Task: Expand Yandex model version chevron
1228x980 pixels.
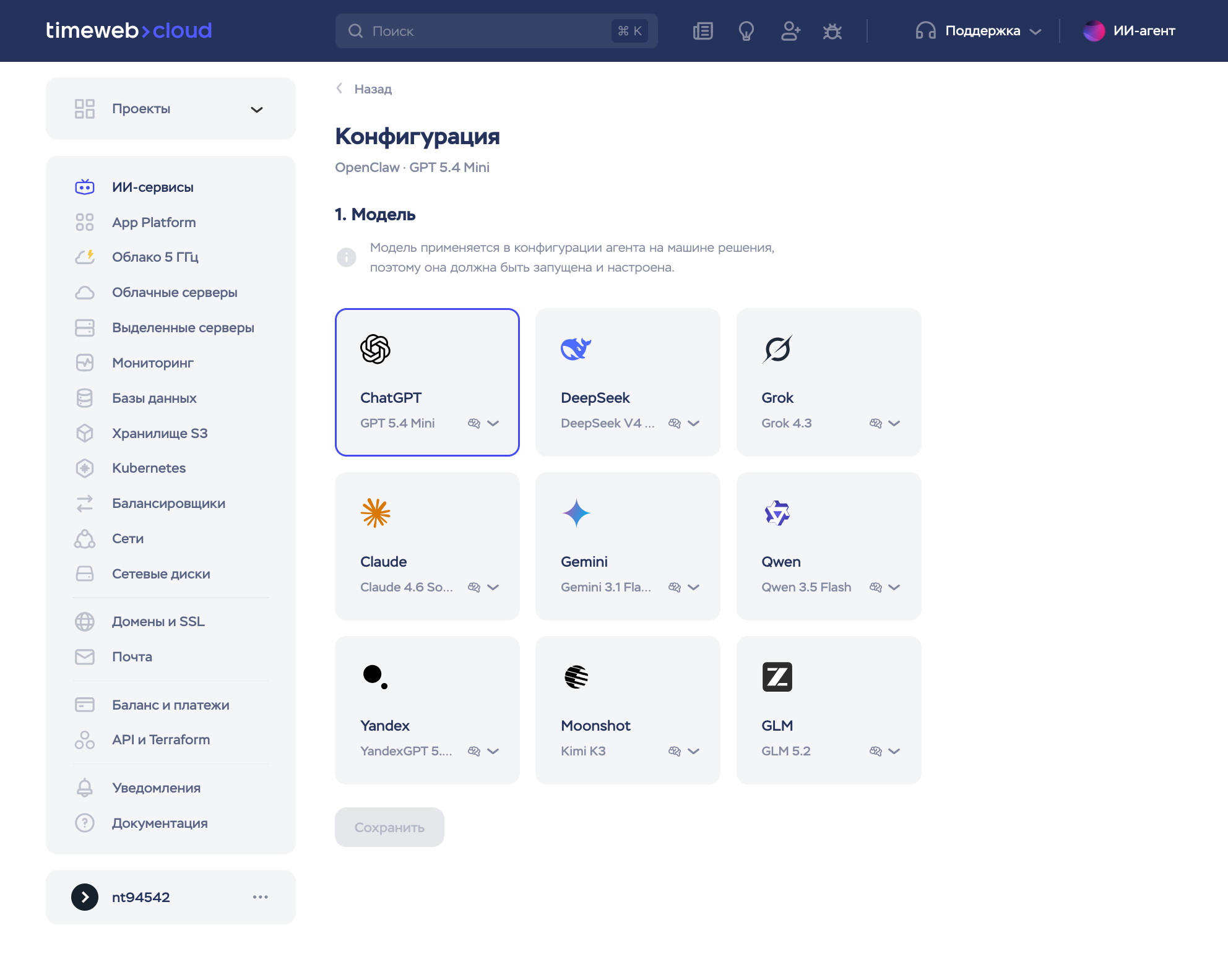Action: pyautogui.click(x=493, y=751)
